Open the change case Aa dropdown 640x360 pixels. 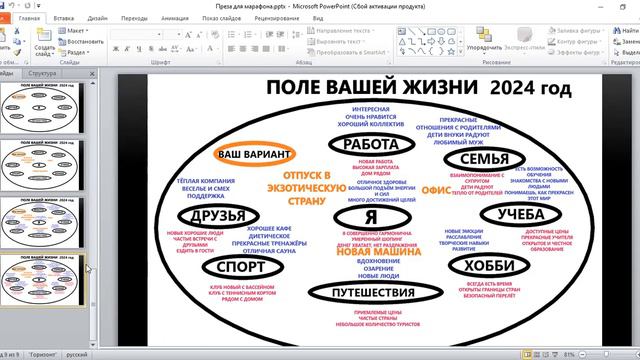(x=191, y=49)
